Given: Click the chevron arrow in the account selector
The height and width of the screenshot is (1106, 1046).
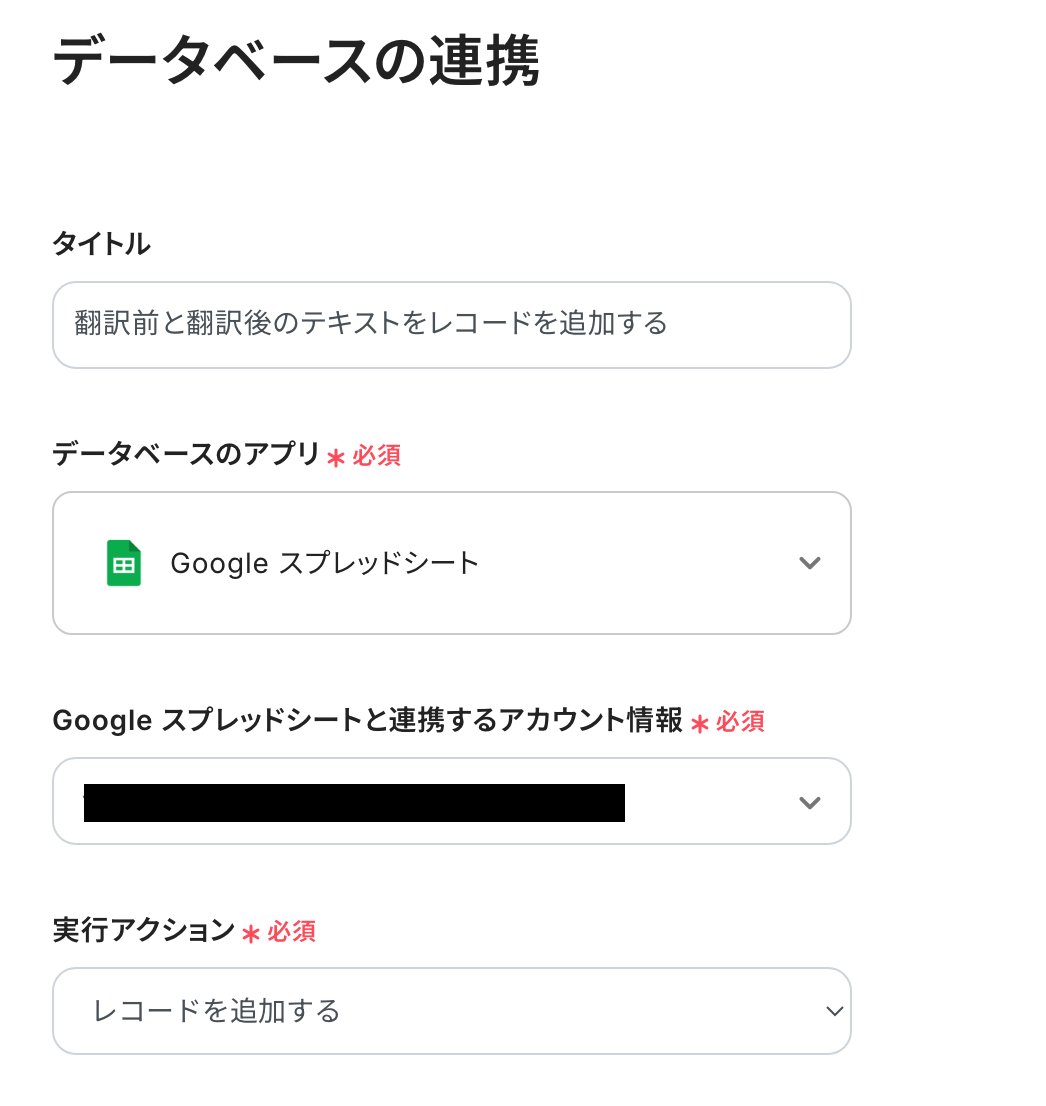Looking at the screenshot, I should point(810,802).
